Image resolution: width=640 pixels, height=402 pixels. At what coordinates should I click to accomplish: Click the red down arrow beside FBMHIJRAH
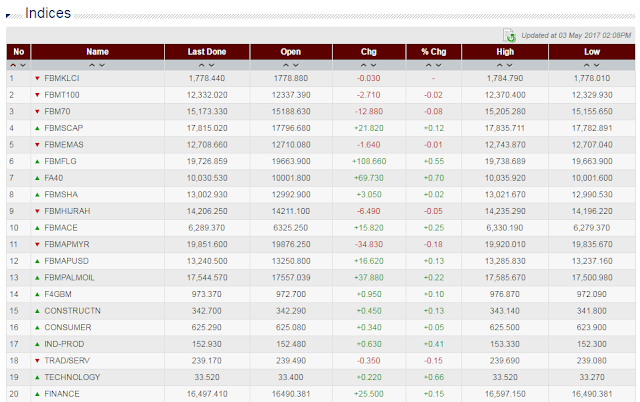(37, 211)
